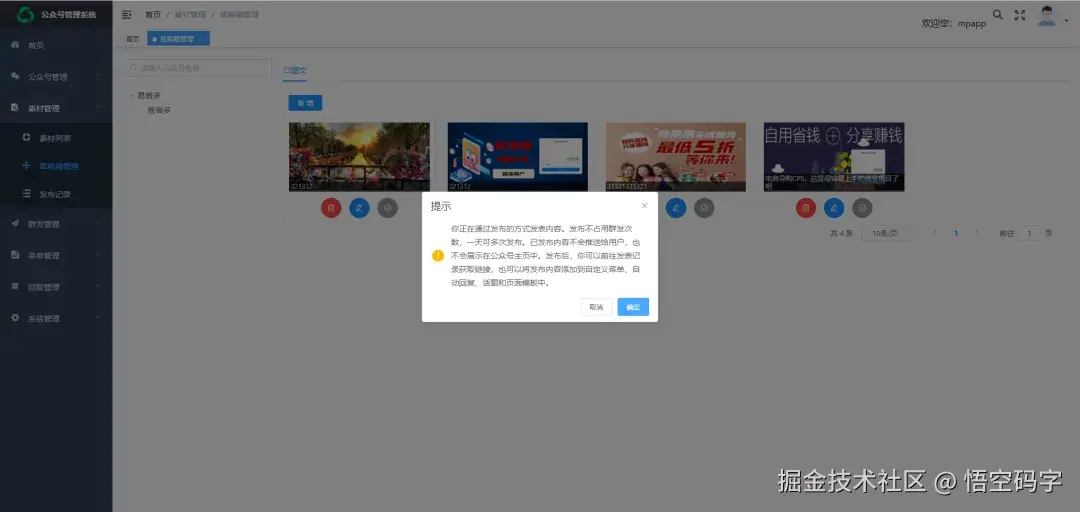Image resolution: width=1080 pixels, height=512 pixels.
Task: Click the green 公众号管理系统 logo
Action: 25,14
